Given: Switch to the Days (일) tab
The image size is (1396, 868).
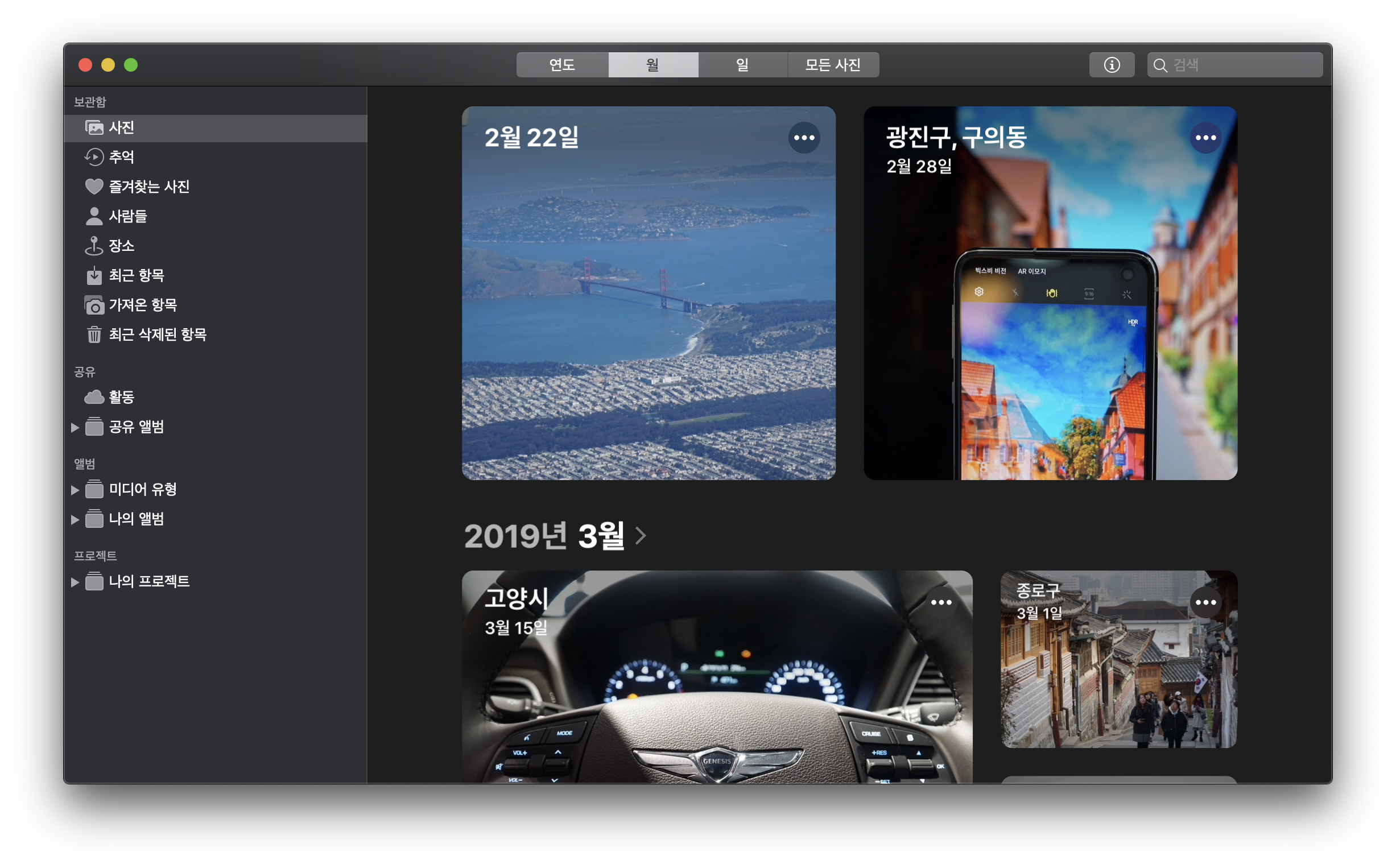Looking at the screenshot, I should click(x=742, y=65).
